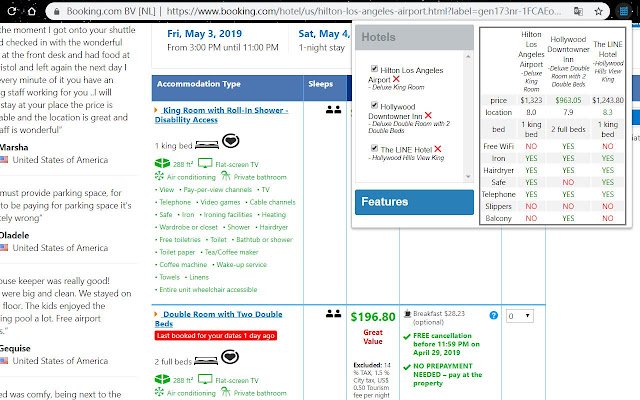Image resolution: width=640 pixels, height=400 pixels.
Task: Open the blue question mark help icon
Action: pyautogui.click(x=493, y=315)
